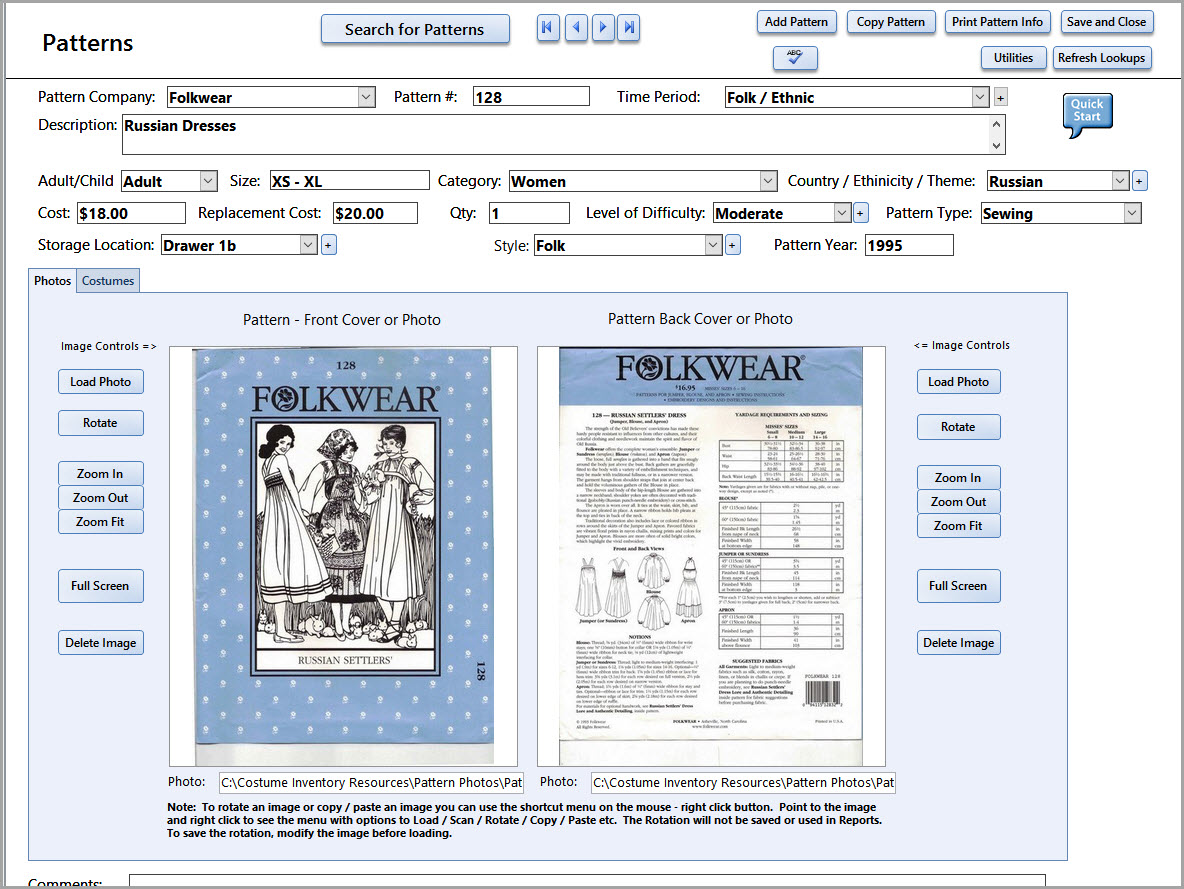Add new Style with plus button
The width and height of the screenshot is (1184, 889).
click(732, 245)
